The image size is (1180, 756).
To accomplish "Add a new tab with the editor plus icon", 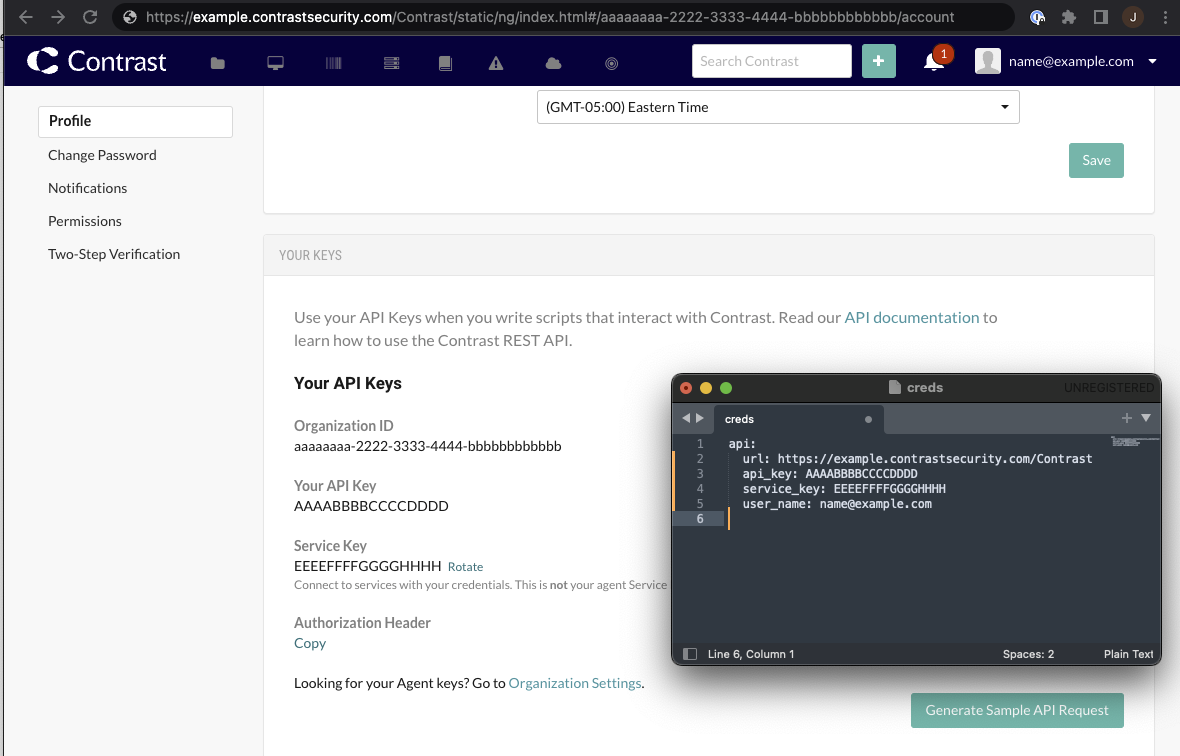I will [x=1127, y=418].
